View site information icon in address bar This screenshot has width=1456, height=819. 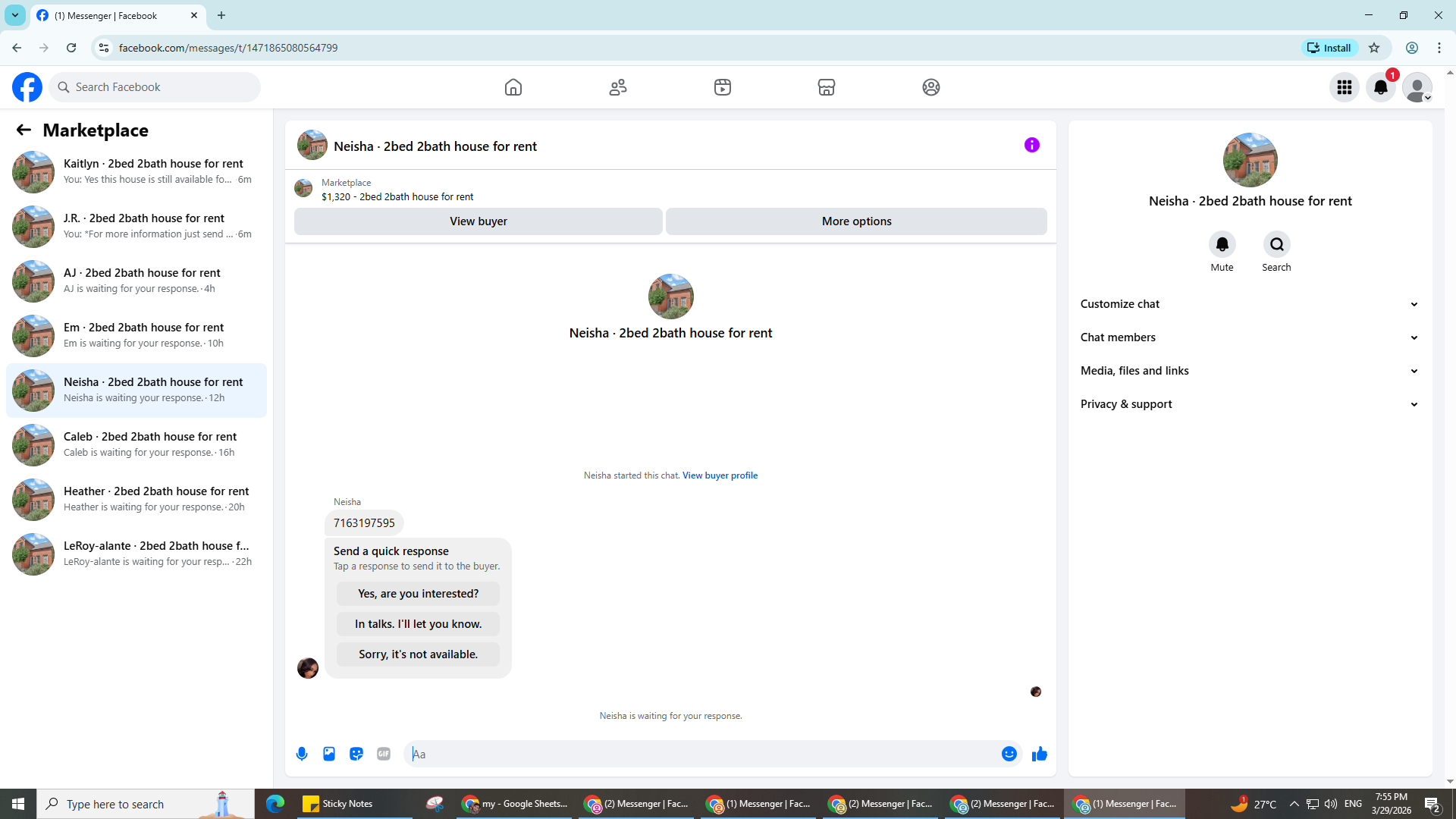[x=104, y=48]
